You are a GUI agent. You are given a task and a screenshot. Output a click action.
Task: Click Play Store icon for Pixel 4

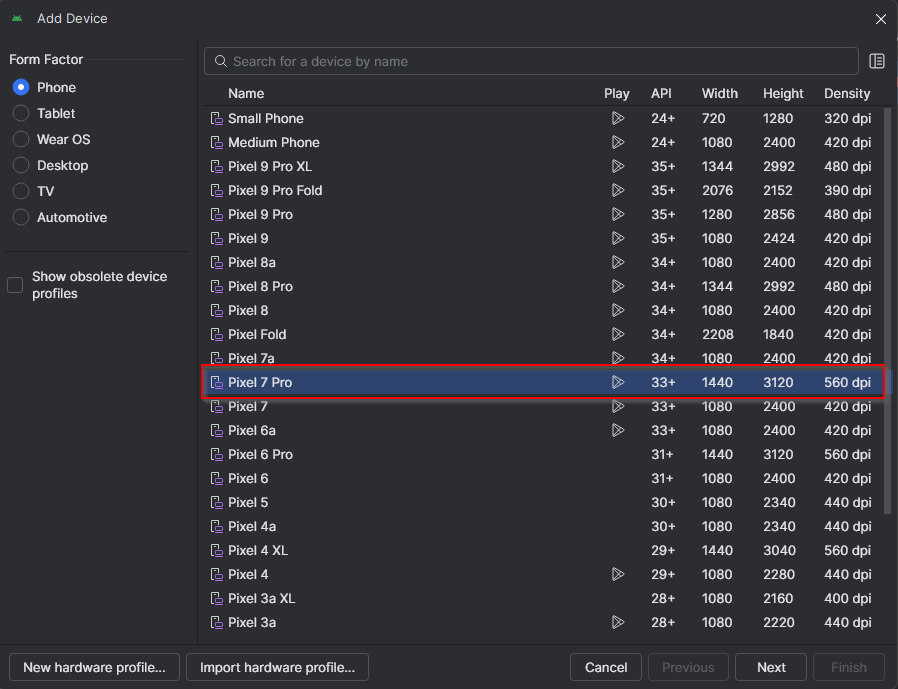click(x=617, y=574)
